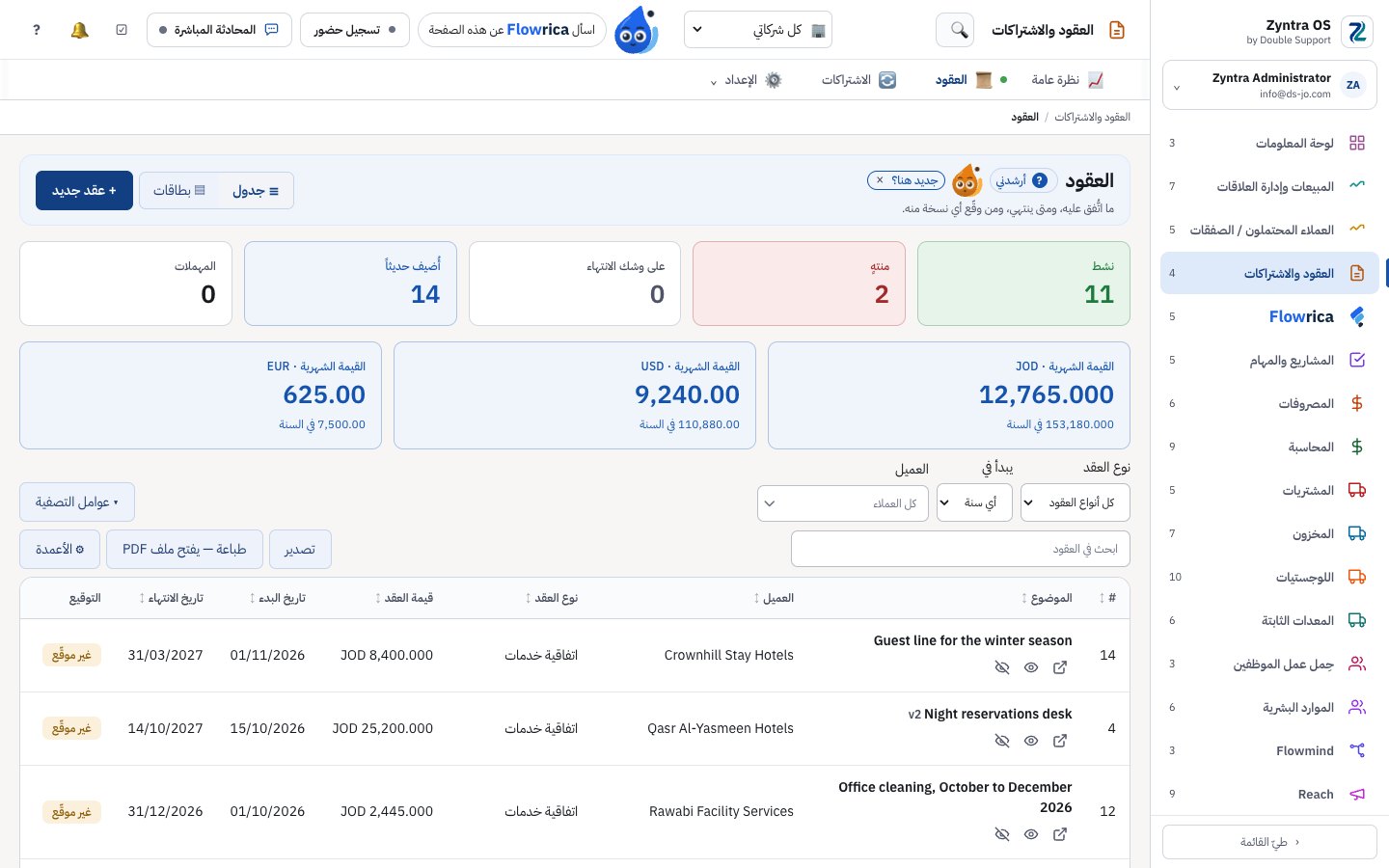Click the dashboard grid icon in sidebar
Image resolution: width=1389 pixels, height=868 pixels.
pos(1357,143)
